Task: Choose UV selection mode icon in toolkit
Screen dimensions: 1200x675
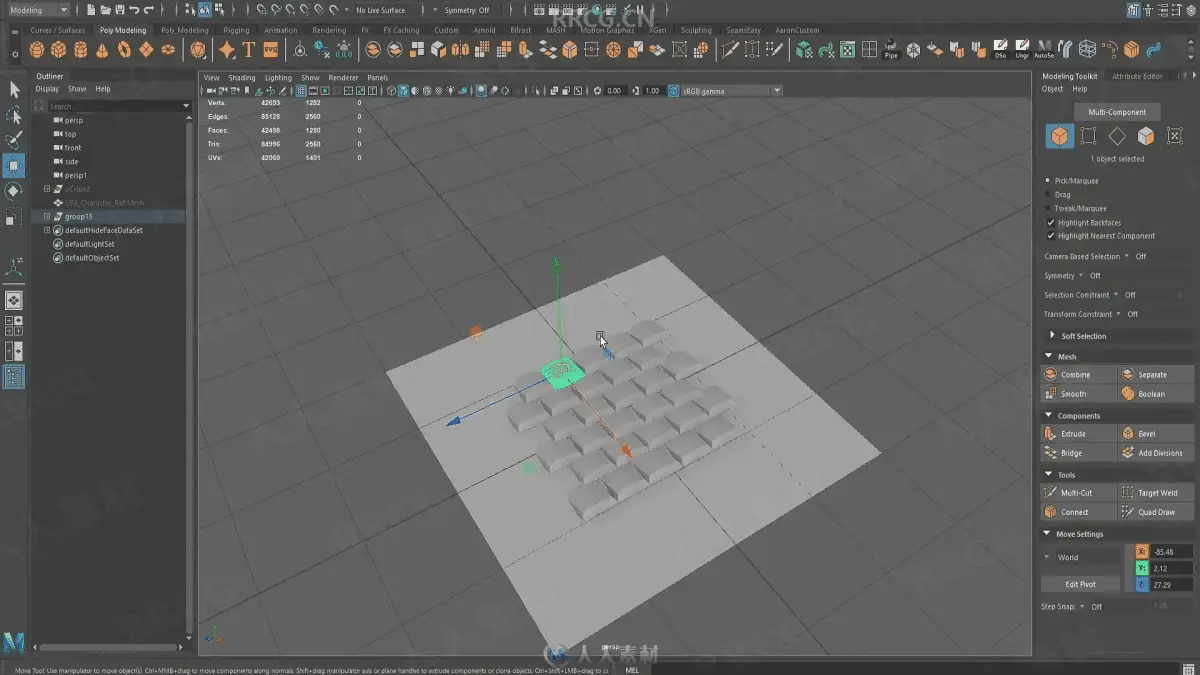Action: [x=1175, y=136]
